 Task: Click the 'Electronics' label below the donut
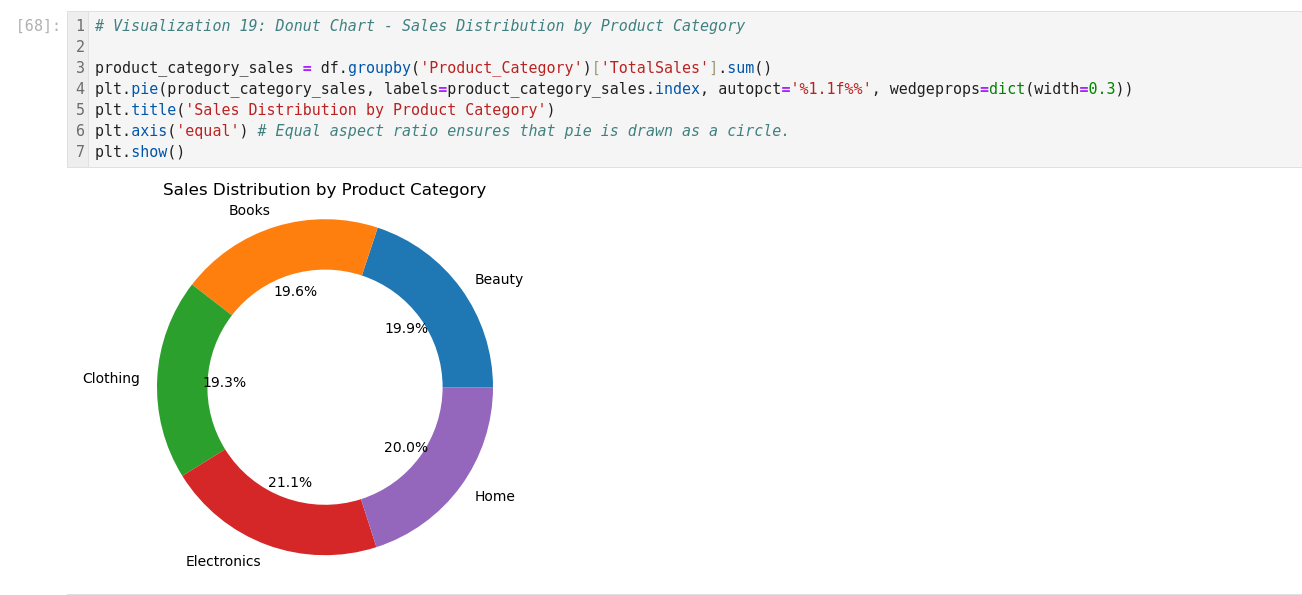223,562
